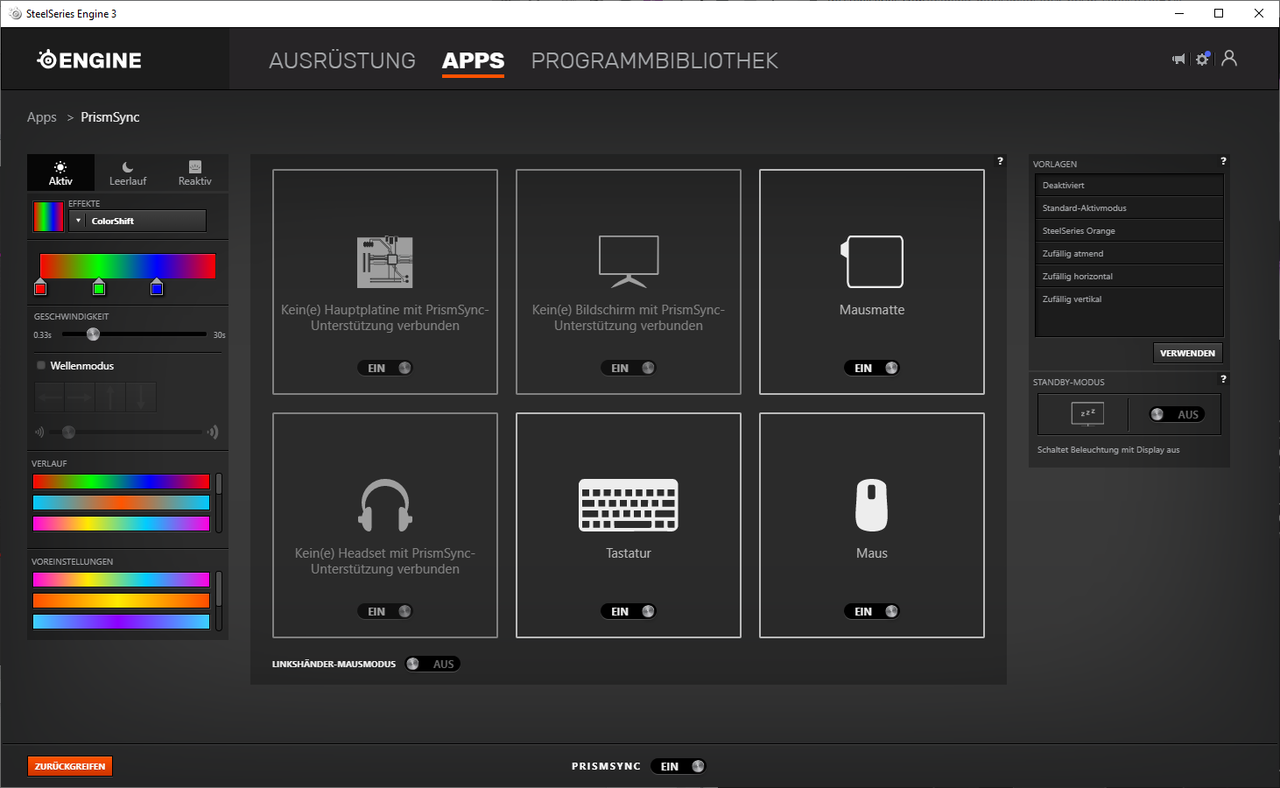This screenshot has width=1280, height=788.
Task: Click the Geschwindigkeit speed slider handle
Action: (93, 334)
